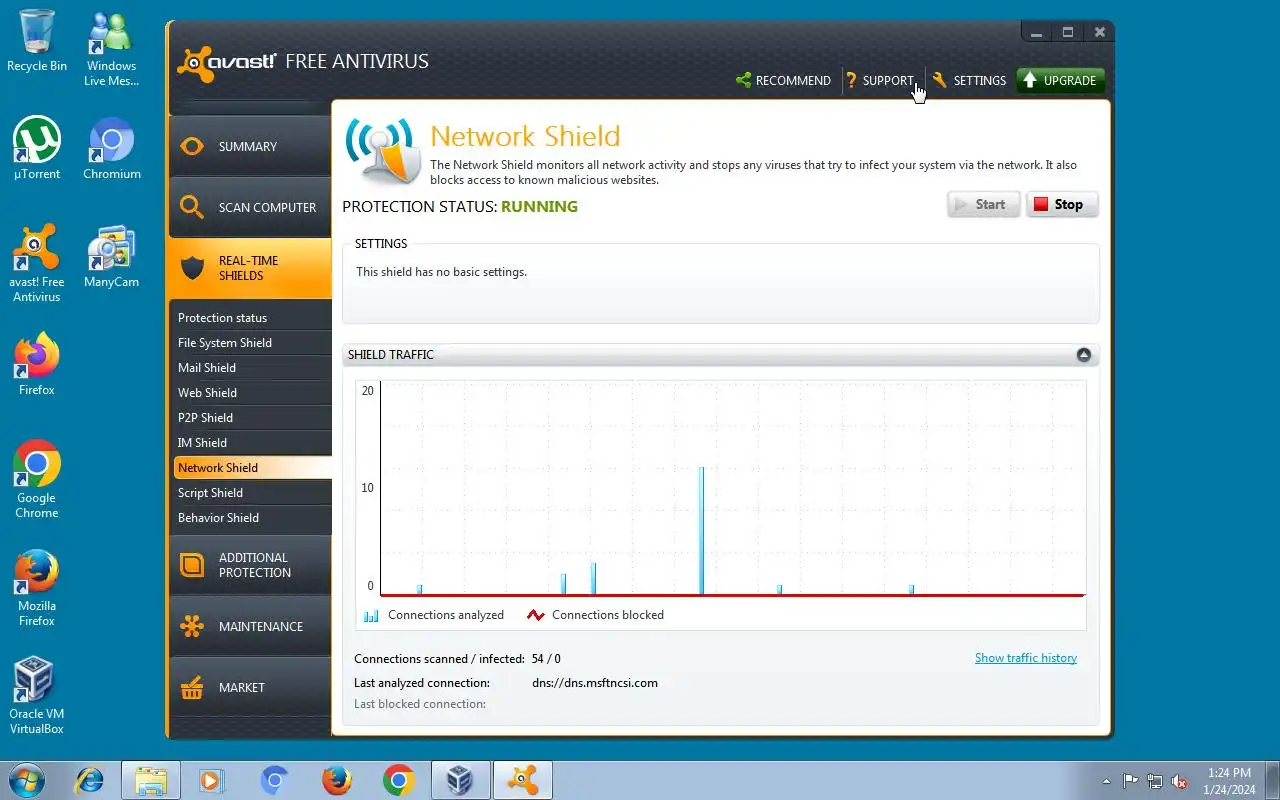Screen dimensions: 1280x800
Task: Launch Chromium from the taskbar
Action: (x=275, y=780)
